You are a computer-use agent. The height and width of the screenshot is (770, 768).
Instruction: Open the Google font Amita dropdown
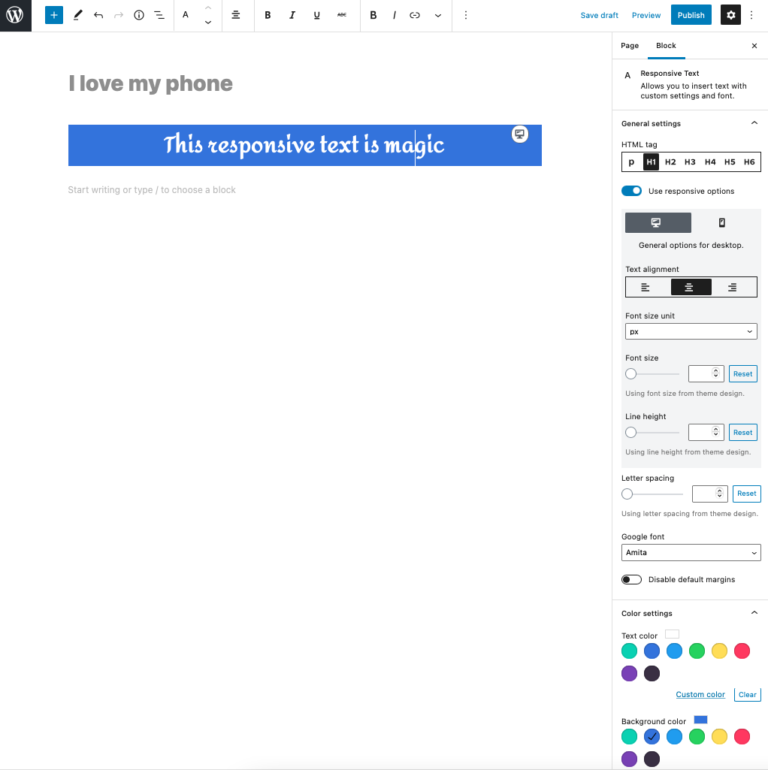point(690,553)
